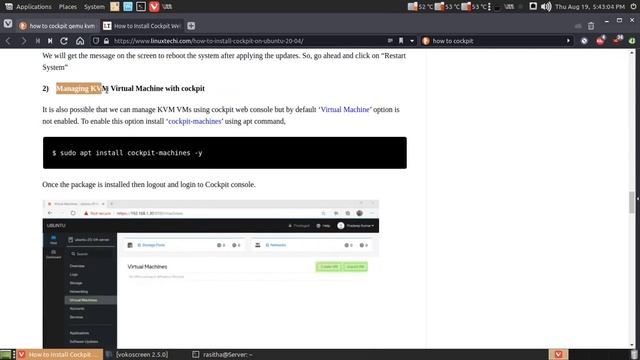Open a new browser tab
640x360 pixels.
click(191, 26)
